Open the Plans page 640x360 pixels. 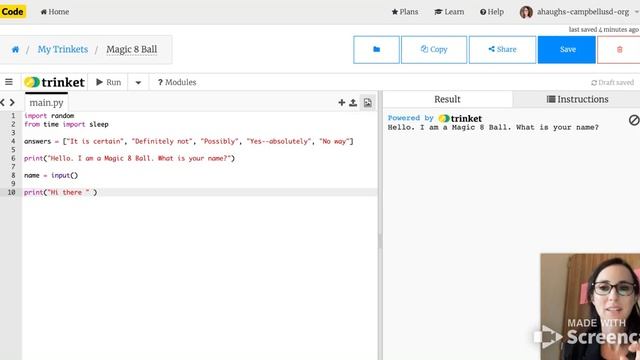pyautogui.click(x=405, y=12)
